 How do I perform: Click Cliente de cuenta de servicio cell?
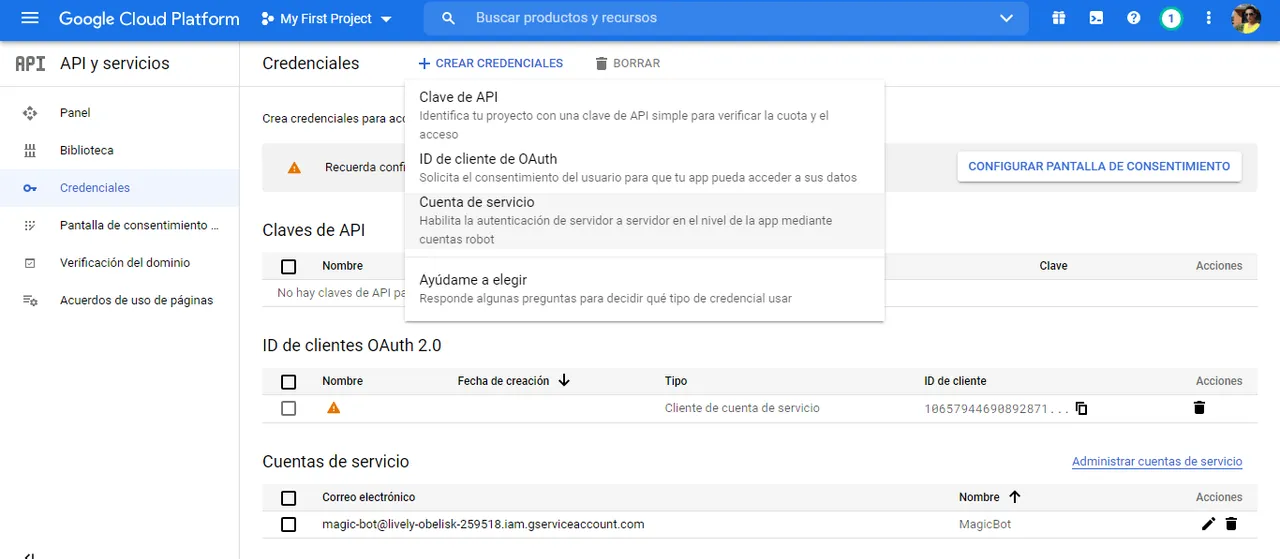tap(742, 408)
